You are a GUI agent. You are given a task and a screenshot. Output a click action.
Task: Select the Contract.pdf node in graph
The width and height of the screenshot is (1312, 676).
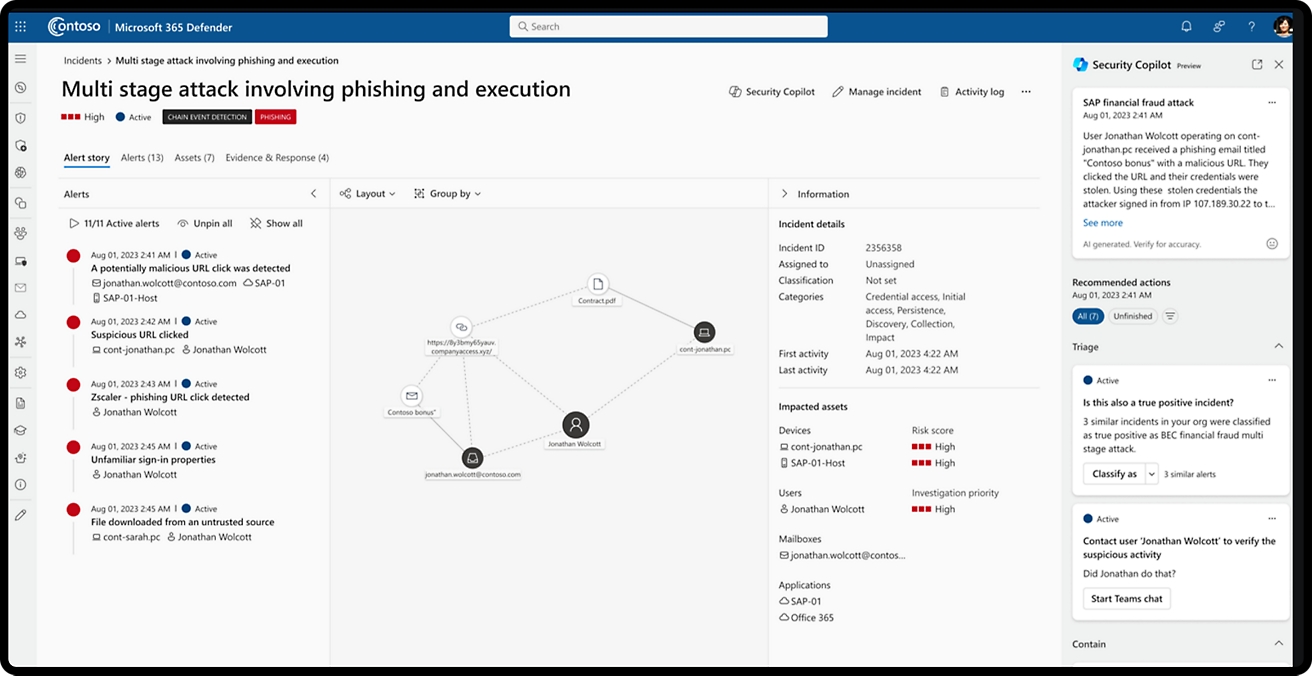(x=597, y=285)
